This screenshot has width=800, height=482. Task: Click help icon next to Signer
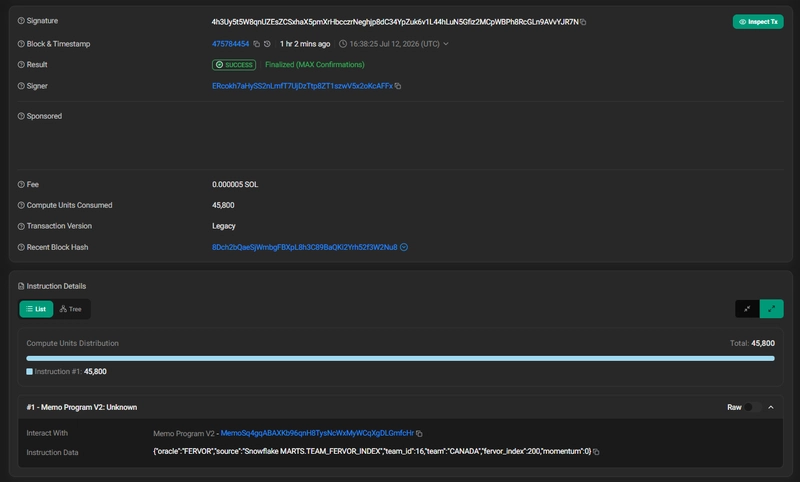pyautogui.click(x=21, y=86)
